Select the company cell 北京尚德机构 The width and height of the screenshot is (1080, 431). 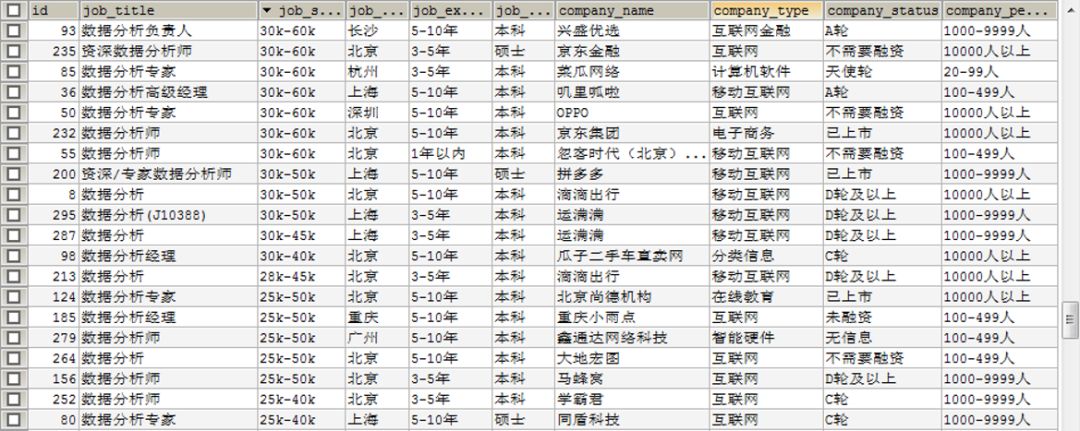click(x=632, y=297)
